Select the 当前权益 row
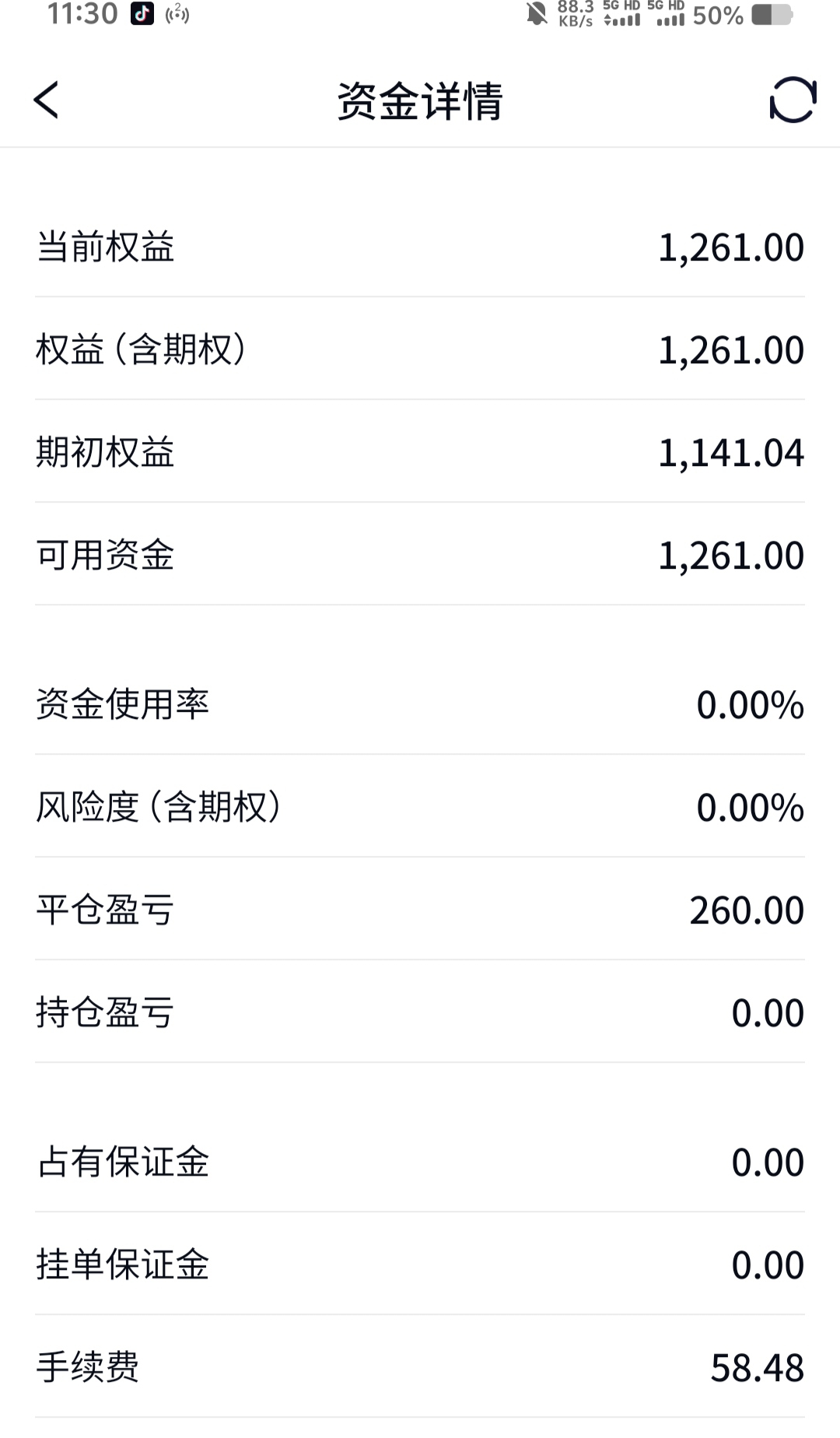 pos(420,247)
